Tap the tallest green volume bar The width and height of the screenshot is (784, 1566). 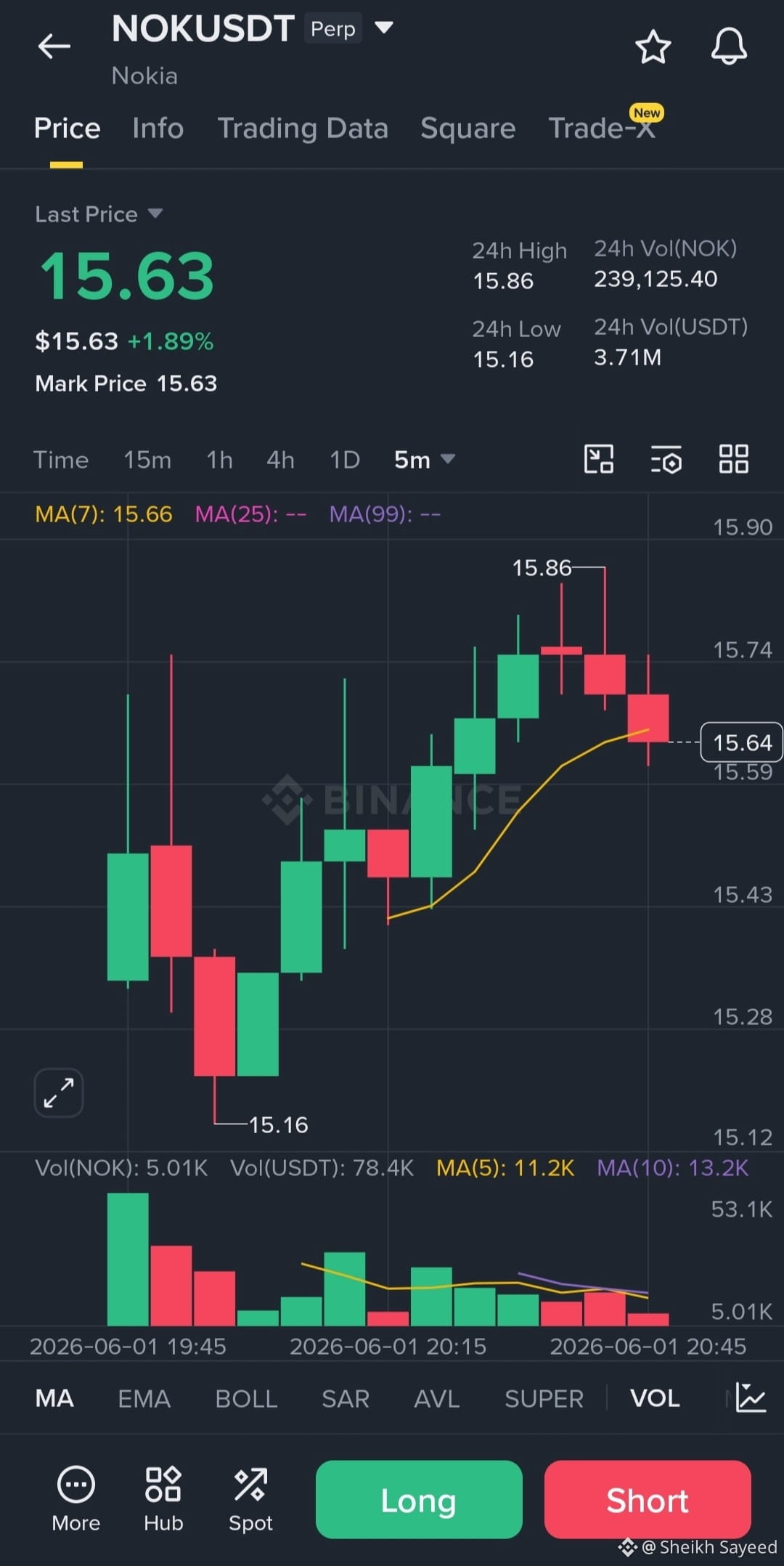click(x=128, y=1259)
